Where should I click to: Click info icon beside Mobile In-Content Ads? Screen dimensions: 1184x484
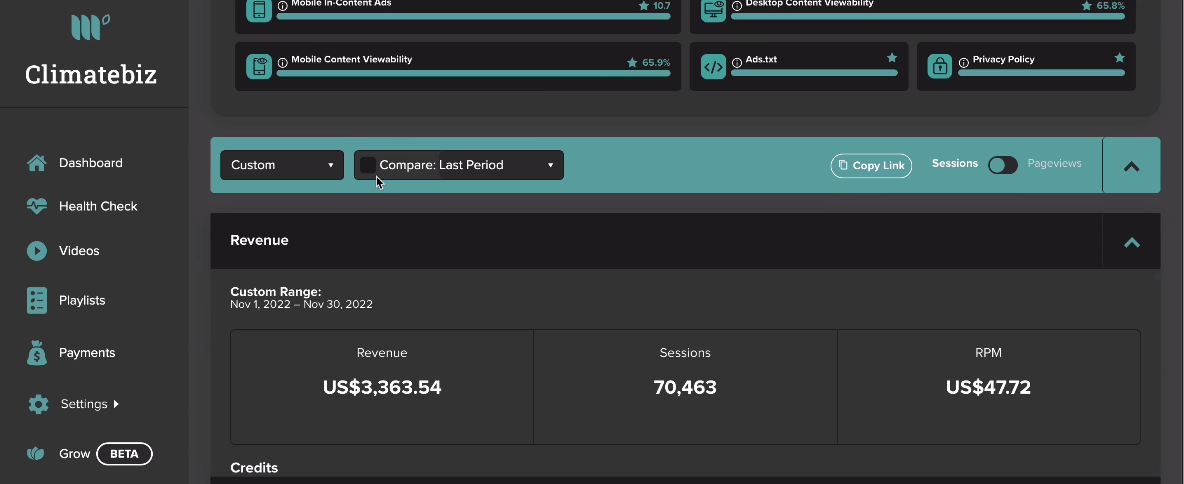click(282, 6)
